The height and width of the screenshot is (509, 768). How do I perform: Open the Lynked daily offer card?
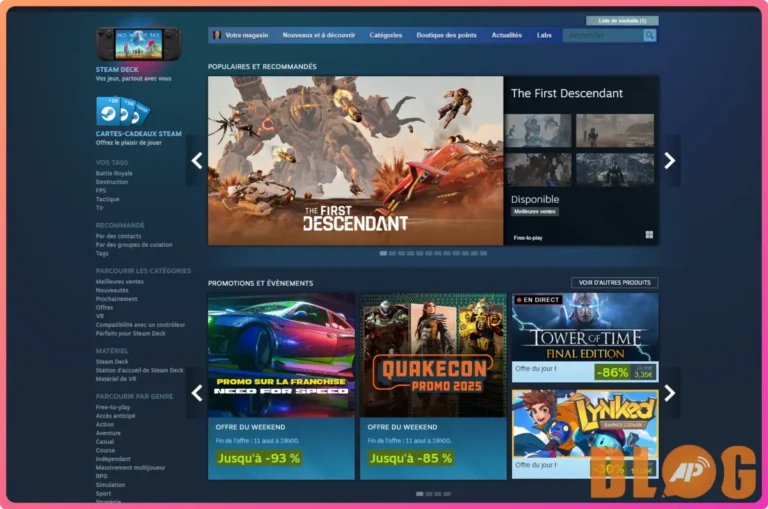(x=585, y=434)
